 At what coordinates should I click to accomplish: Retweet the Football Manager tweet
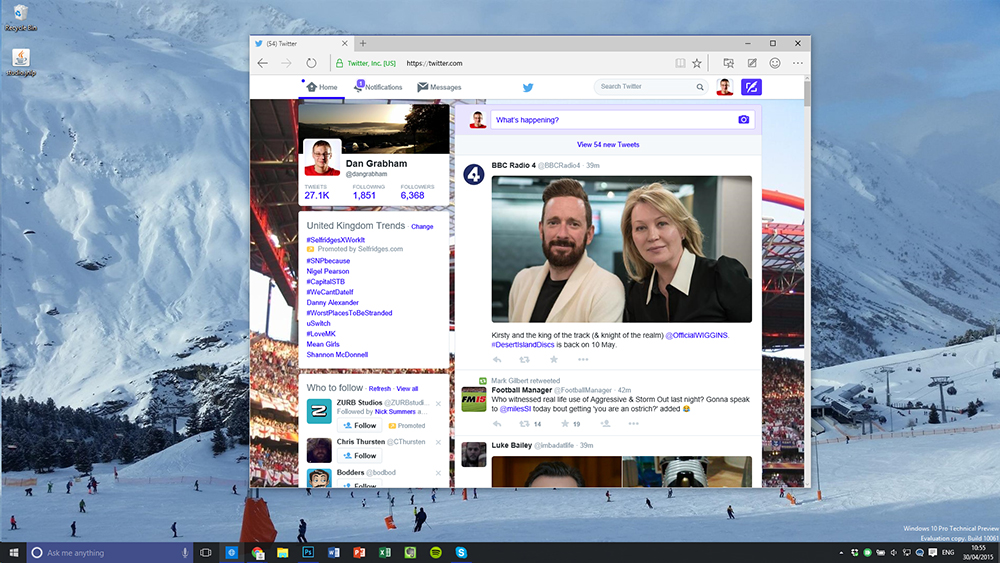point(524,423)
